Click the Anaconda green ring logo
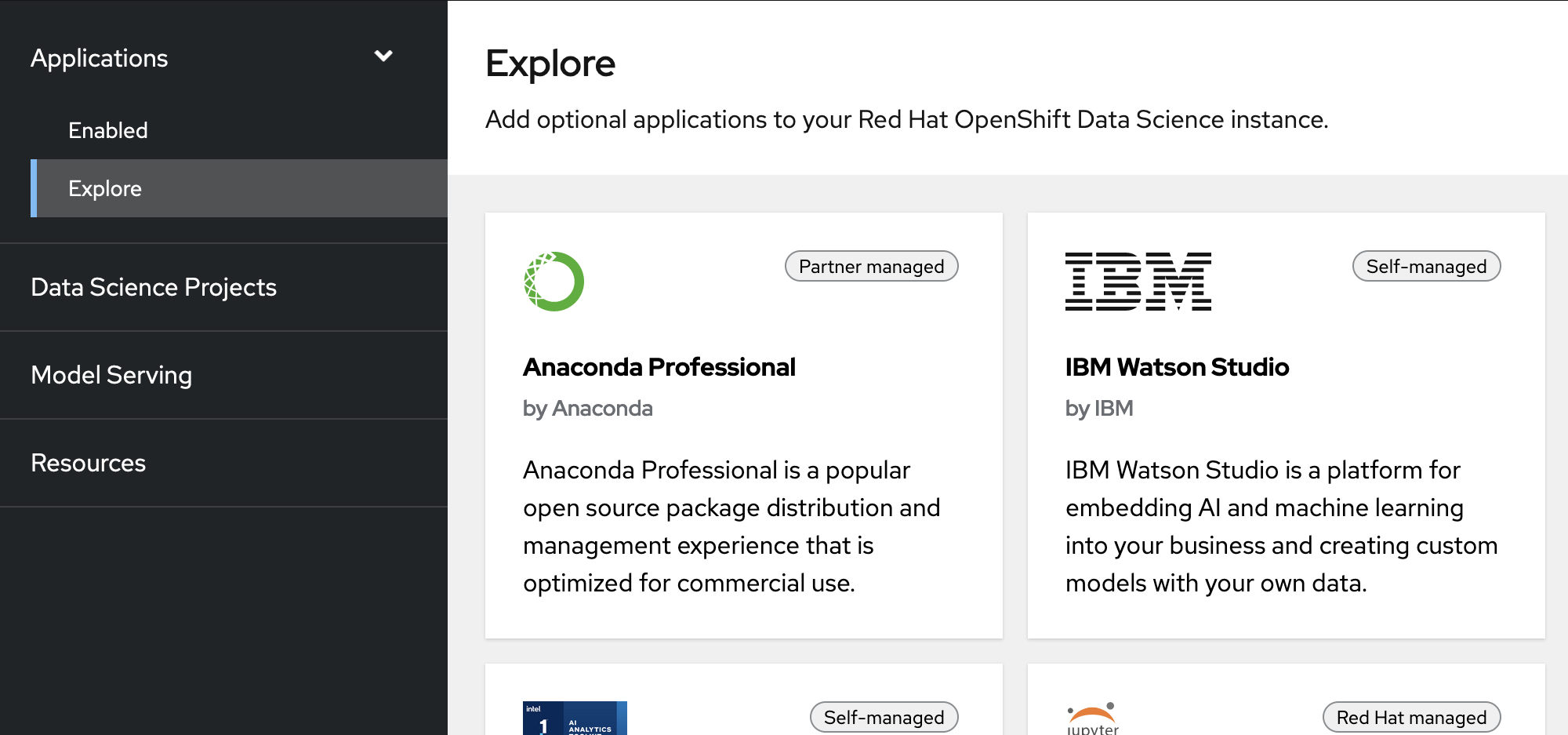1568x735 pixels. [554, 282]
